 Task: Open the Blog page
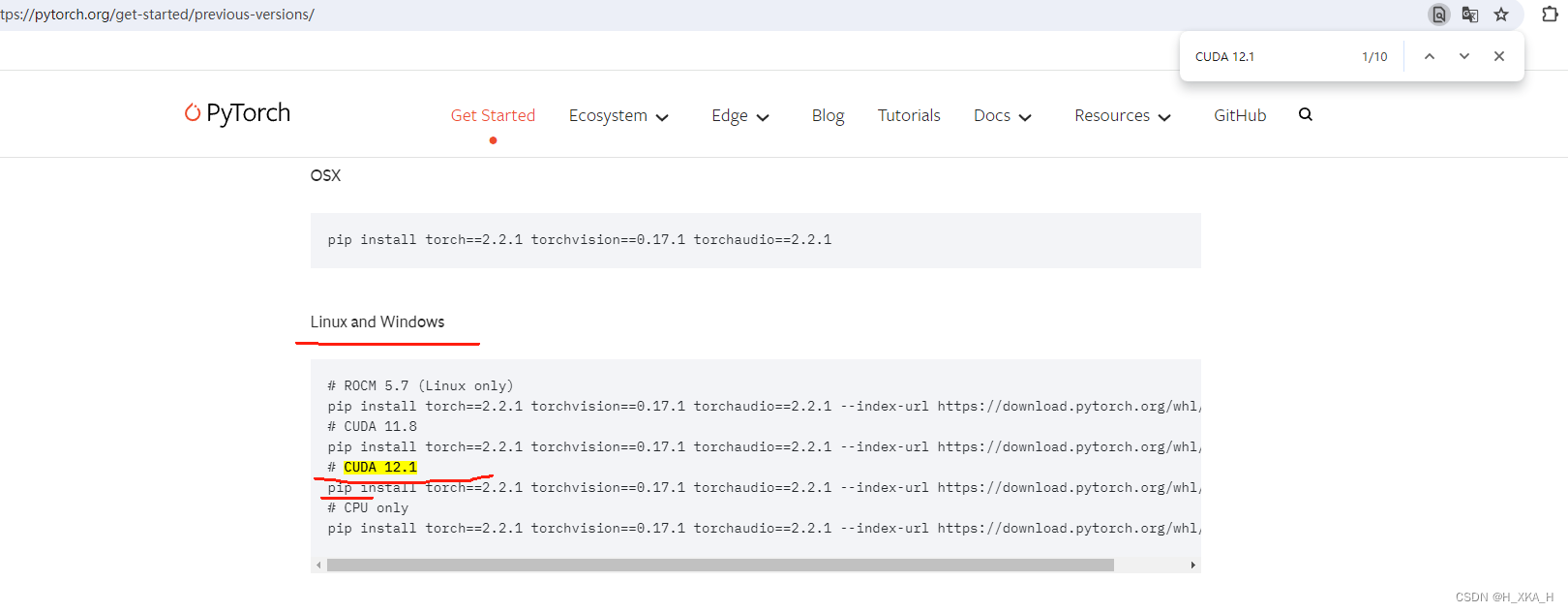(x=828, y=115)
